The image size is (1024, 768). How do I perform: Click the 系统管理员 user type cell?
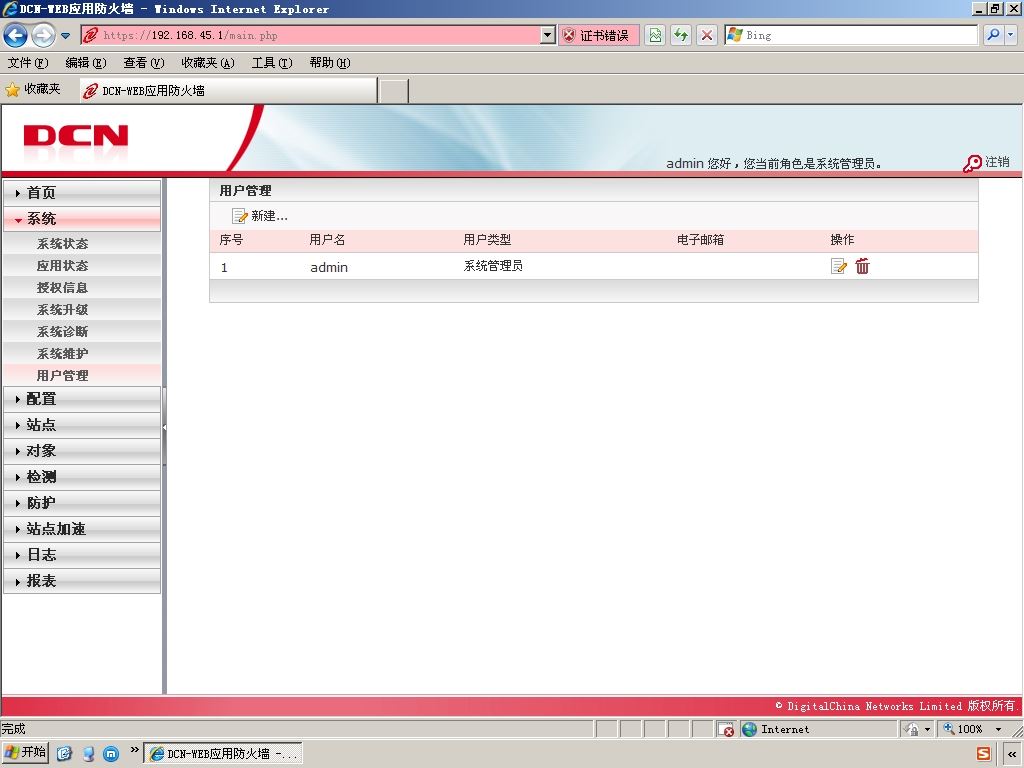pyautogui.click(x=493, y=266)
